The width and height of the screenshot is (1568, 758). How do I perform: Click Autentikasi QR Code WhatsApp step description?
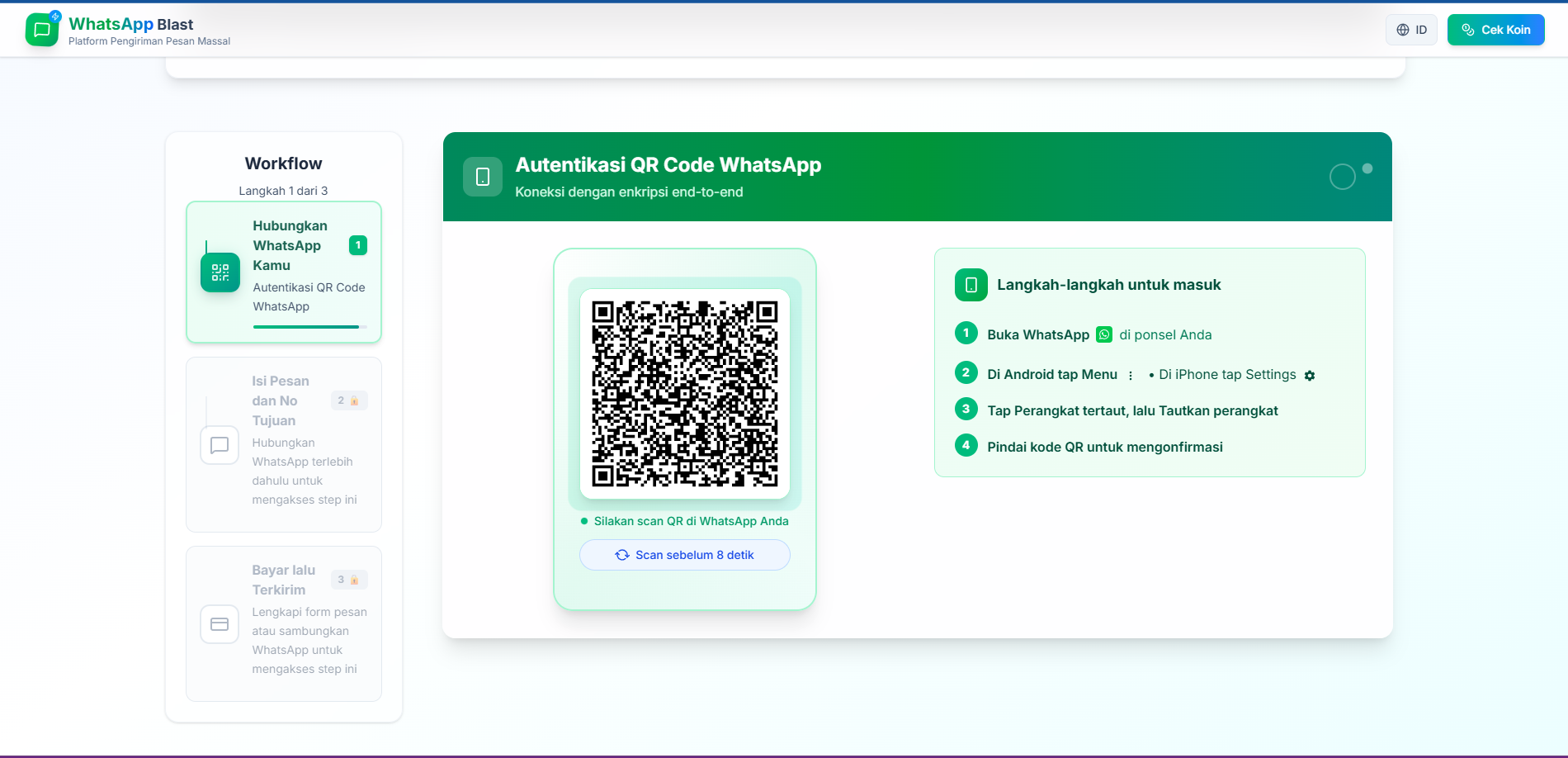pyautogui.click(x=309, y=297)
